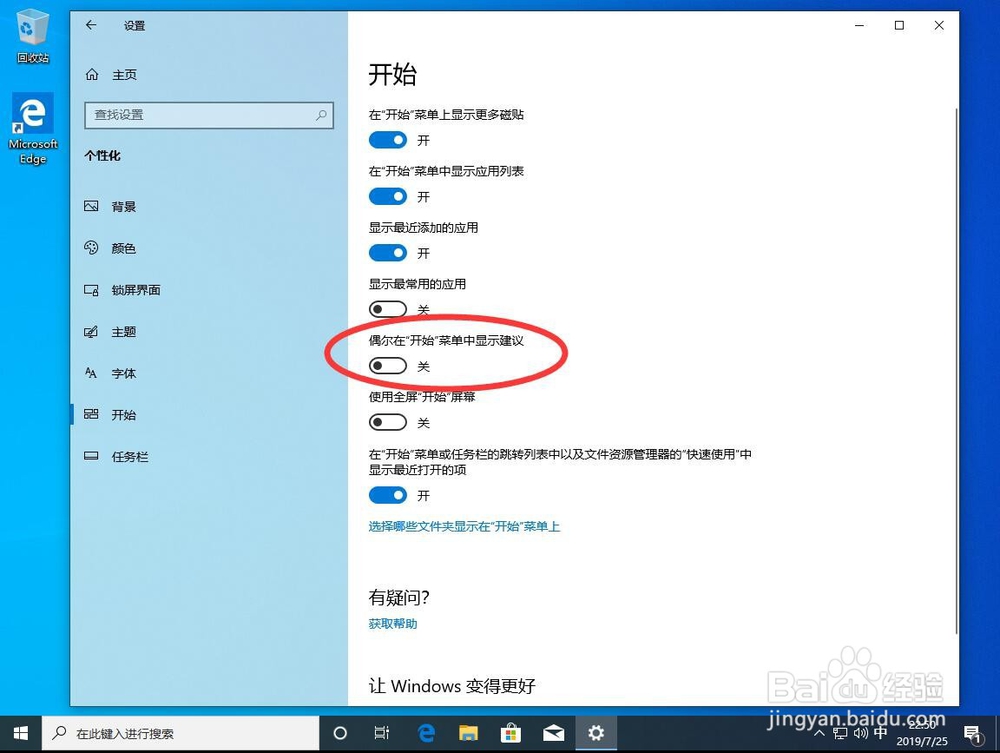
Task: Click the Windows Start button
Action: [20, 733]
